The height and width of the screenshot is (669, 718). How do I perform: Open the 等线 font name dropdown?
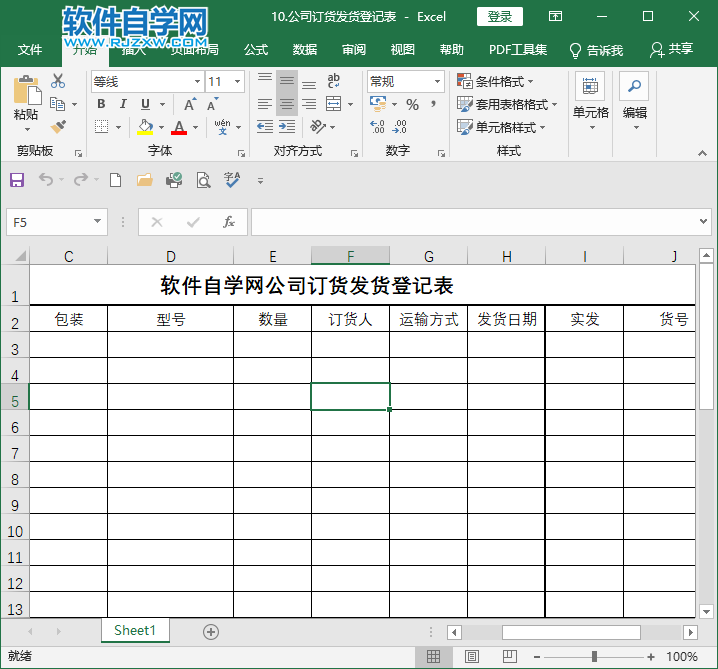[197, 82]
